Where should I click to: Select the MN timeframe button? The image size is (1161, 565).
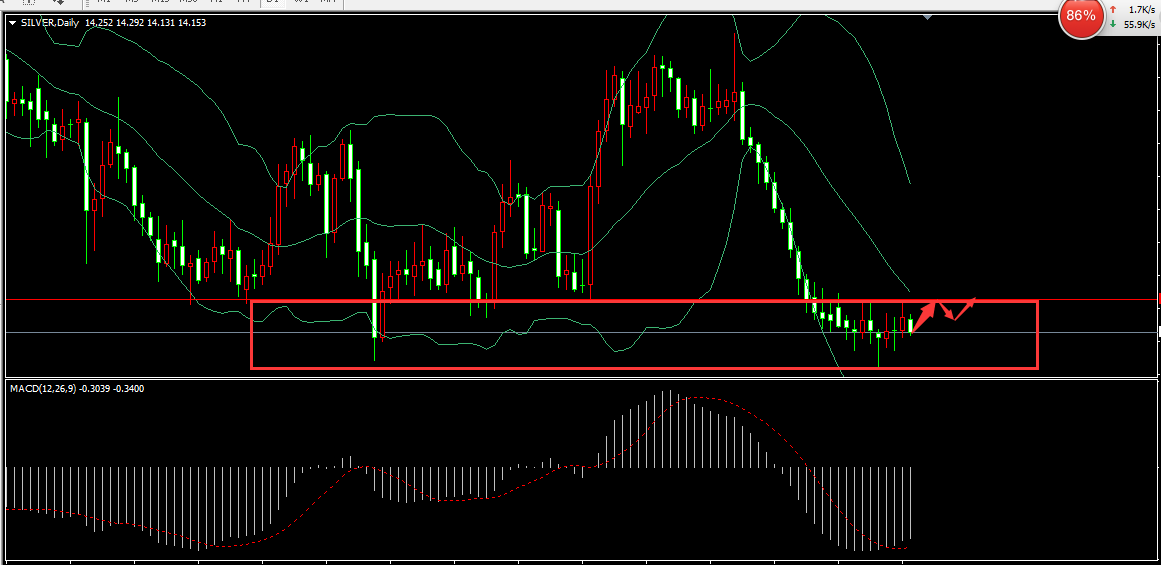tap(328, 2)
